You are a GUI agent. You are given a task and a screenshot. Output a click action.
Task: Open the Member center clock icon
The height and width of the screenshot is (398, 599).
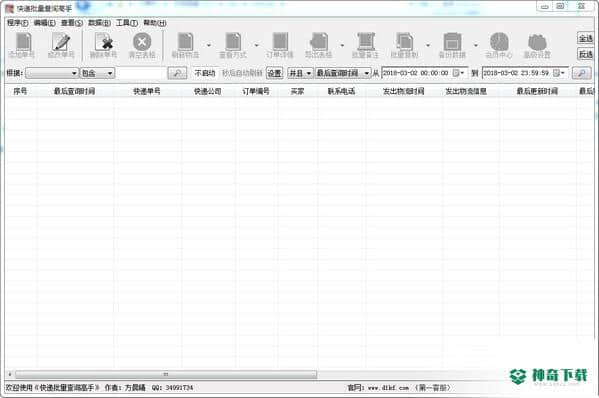499,42
